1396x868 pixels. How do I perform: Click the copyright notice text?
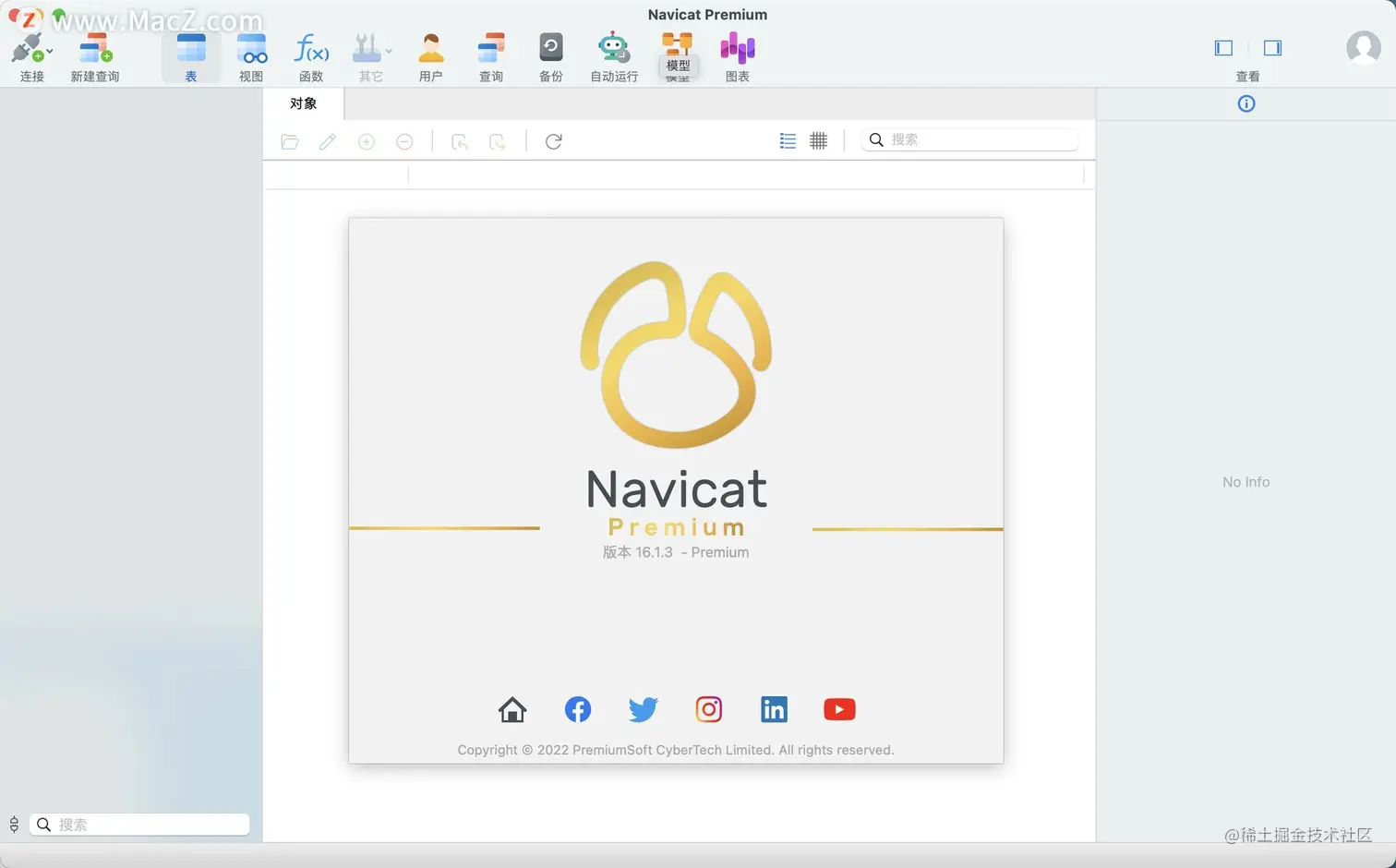676,750
